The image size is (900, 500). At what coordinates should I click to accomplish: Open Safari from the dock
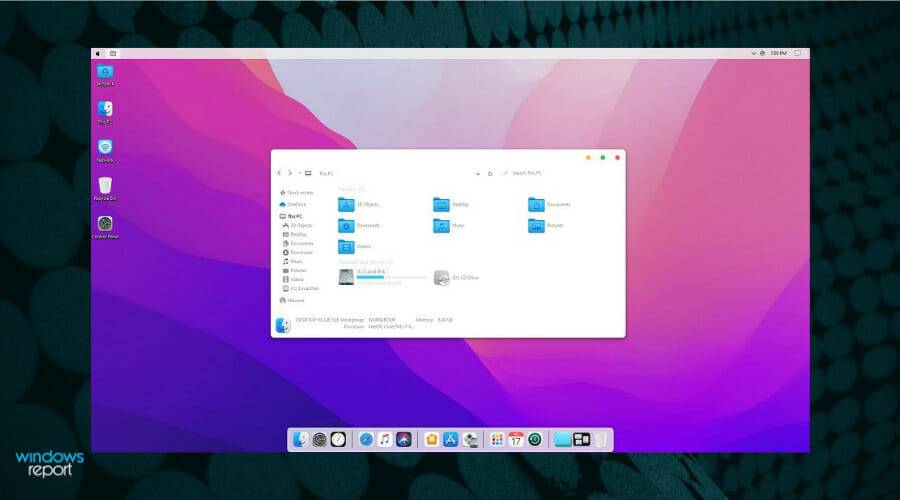coord(366,439)
